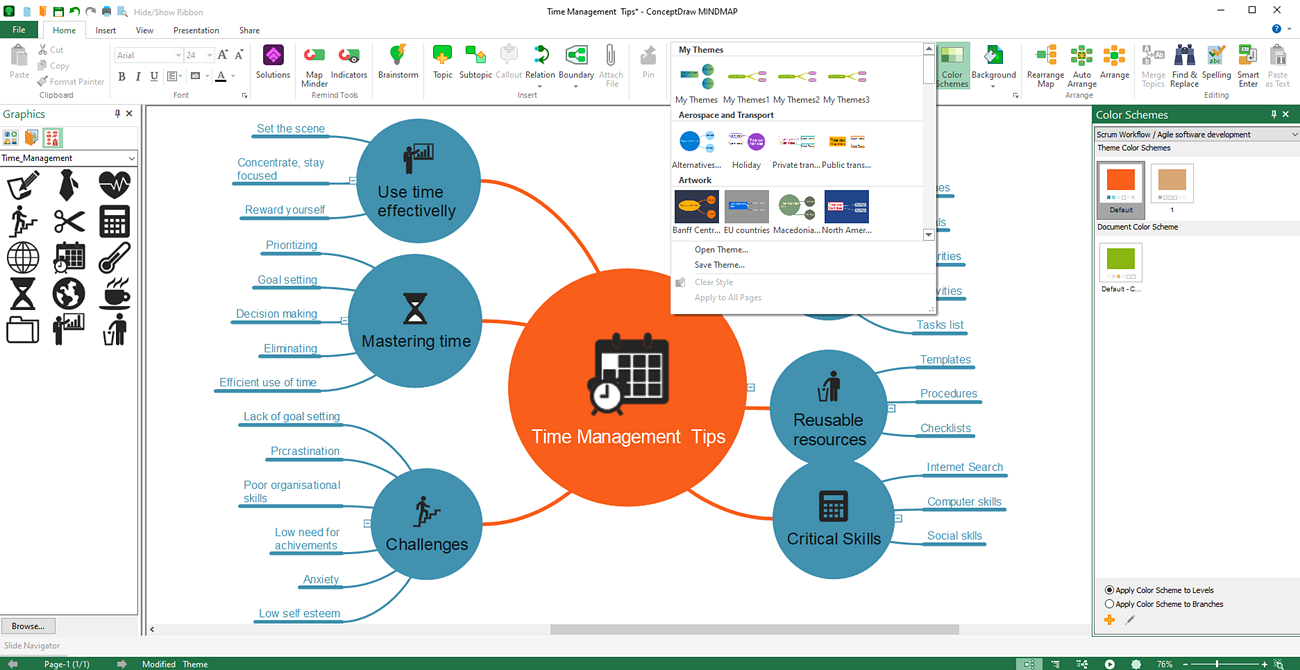
Task: Select Apply Color Scheme to Levels
Action: (x=1159, y=590)
